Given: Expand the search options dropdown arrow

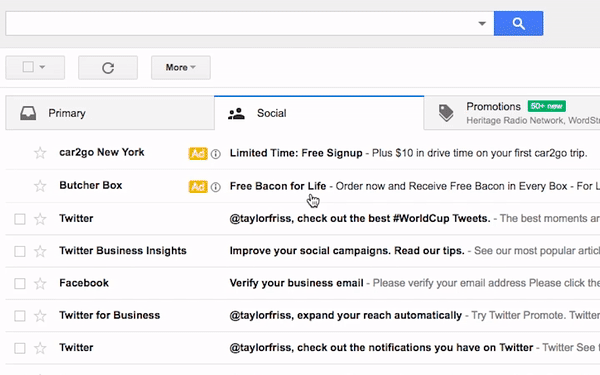Looking at the screenshot, I should coord(482,24).
